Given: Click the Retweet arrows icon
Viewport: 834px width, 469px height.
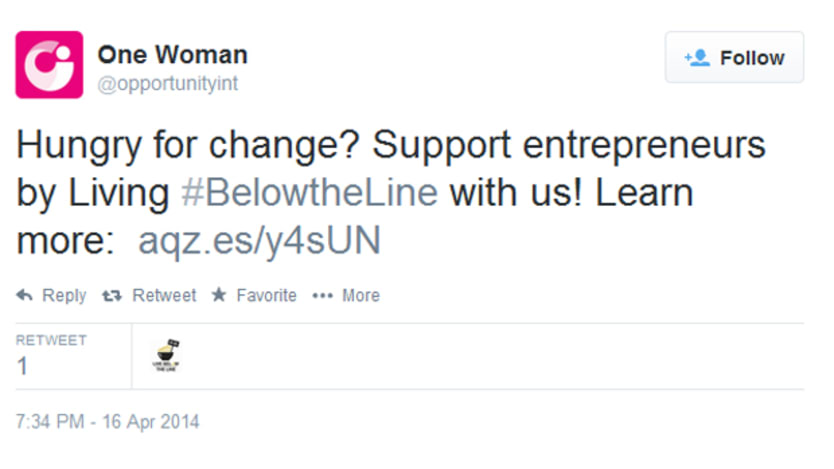Looking at the screenshot, I should point(112,296).
